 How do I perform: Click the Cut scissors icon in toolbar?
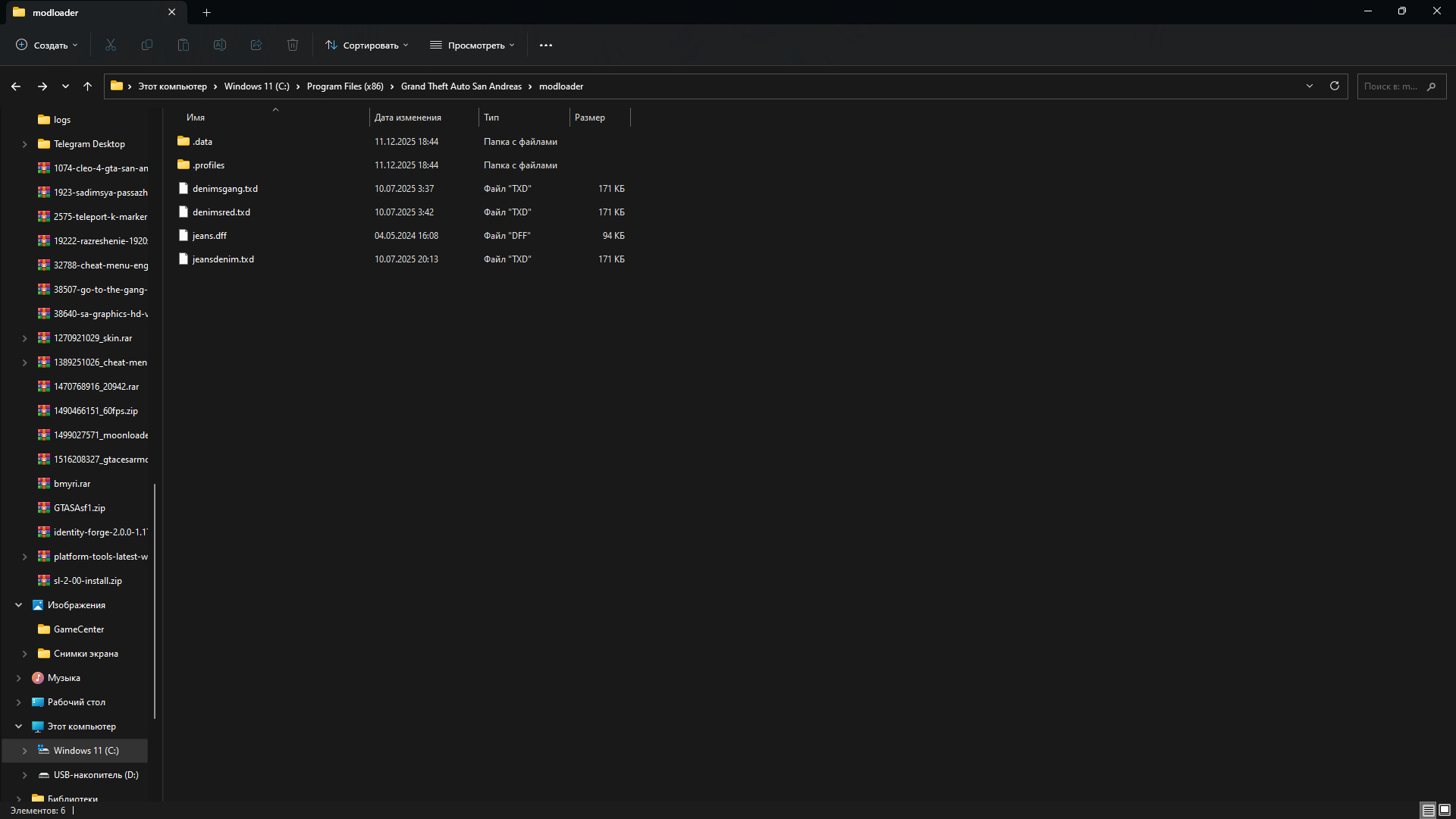[x=111, y=45]
